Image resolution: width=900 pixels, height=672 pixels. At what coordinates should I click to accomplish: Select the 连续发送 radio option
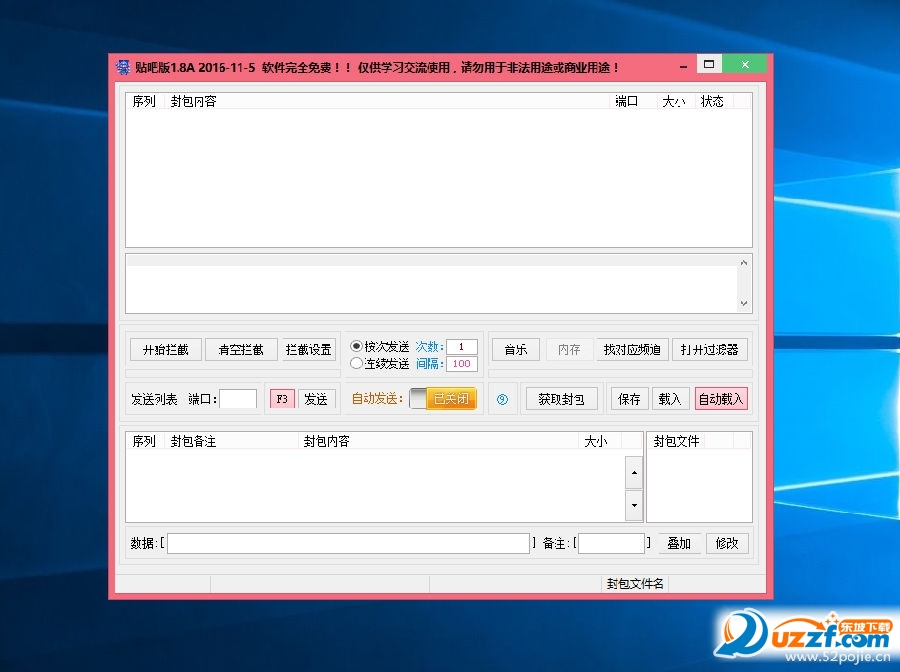[357, 363]
